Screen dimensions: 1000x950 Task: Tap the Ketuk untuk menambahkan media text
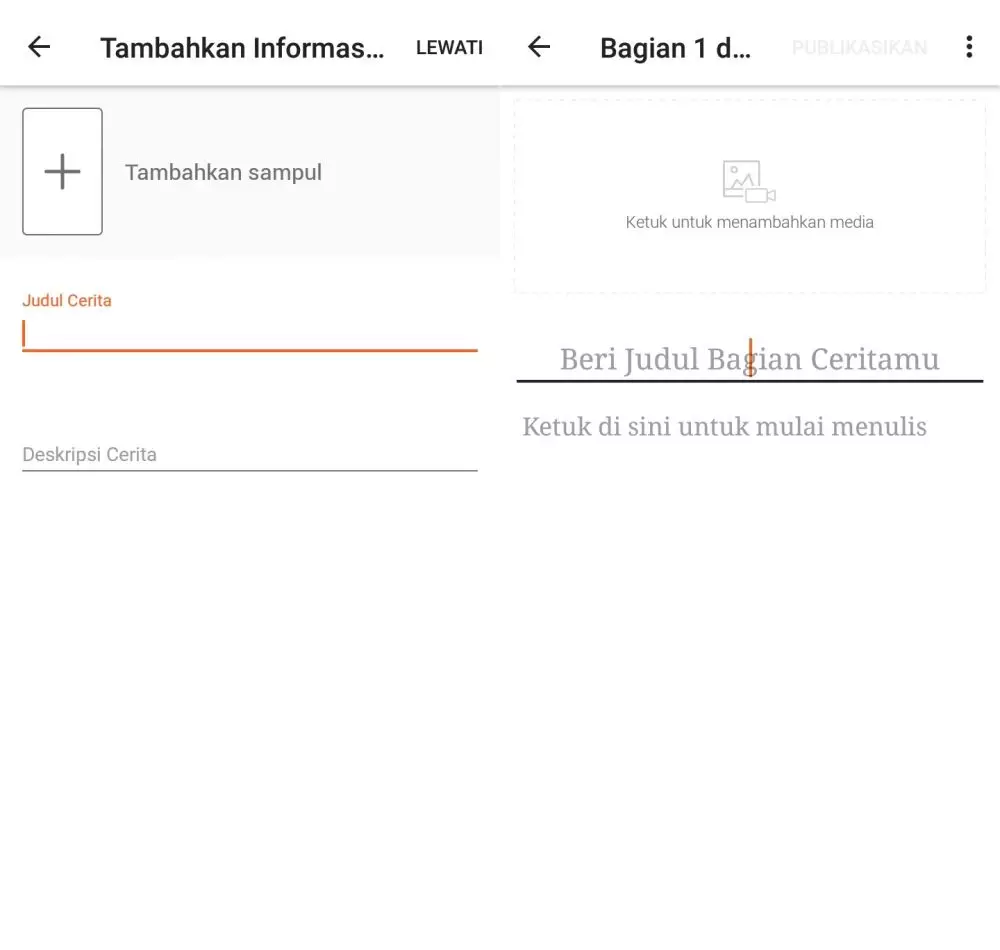[749, 222]
